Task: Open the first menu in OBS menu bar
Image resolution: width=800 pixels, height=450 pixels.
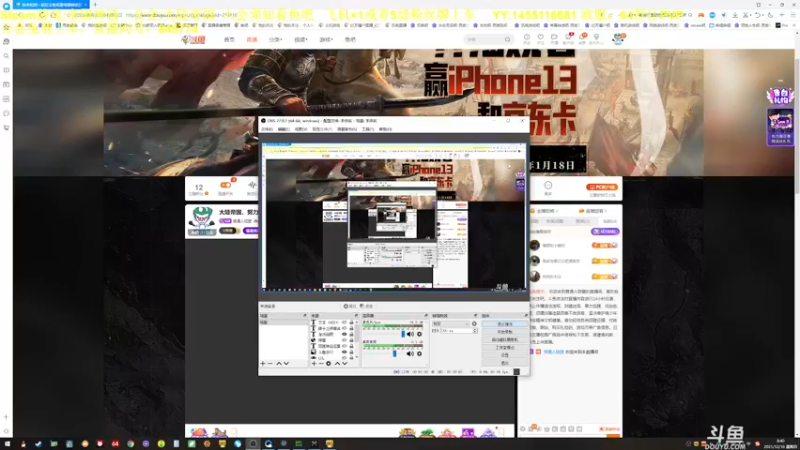Action: pos(267,129)
